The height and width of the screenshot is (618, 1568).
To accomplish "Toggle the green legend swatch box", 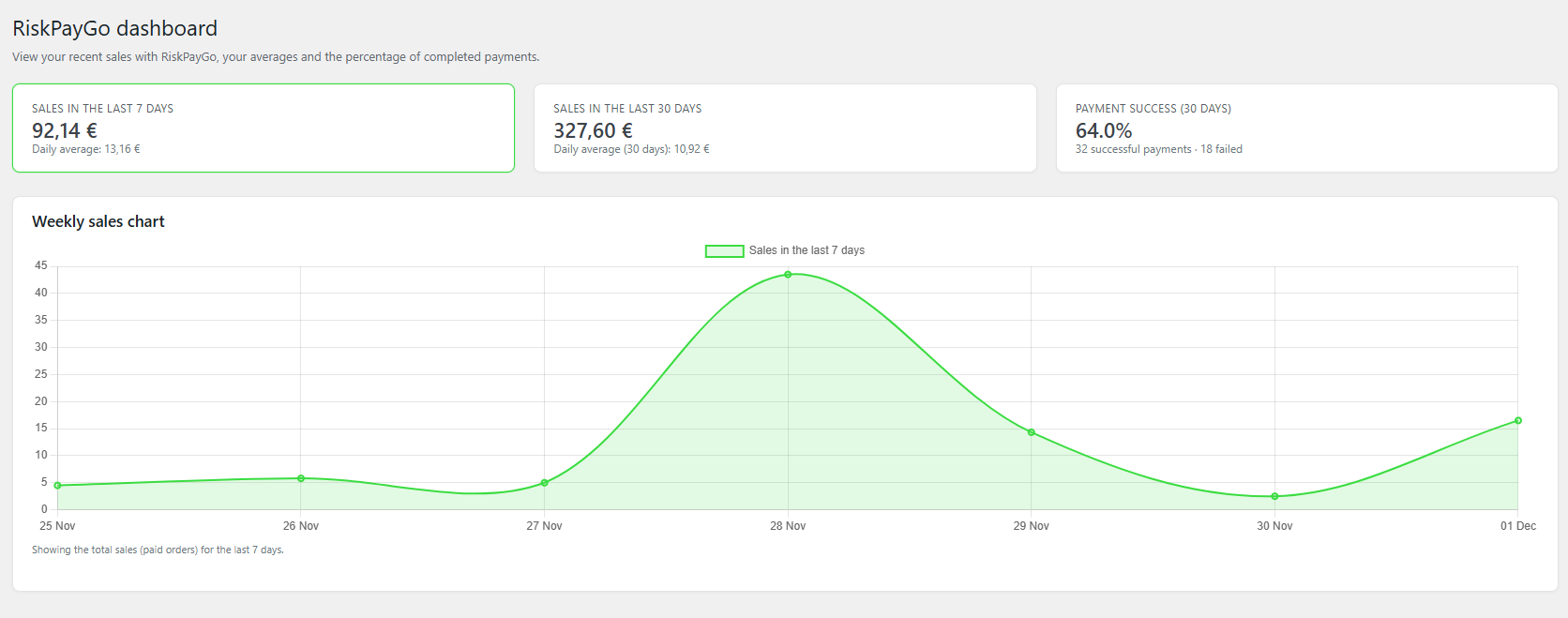I will click(x=724, y=251).
